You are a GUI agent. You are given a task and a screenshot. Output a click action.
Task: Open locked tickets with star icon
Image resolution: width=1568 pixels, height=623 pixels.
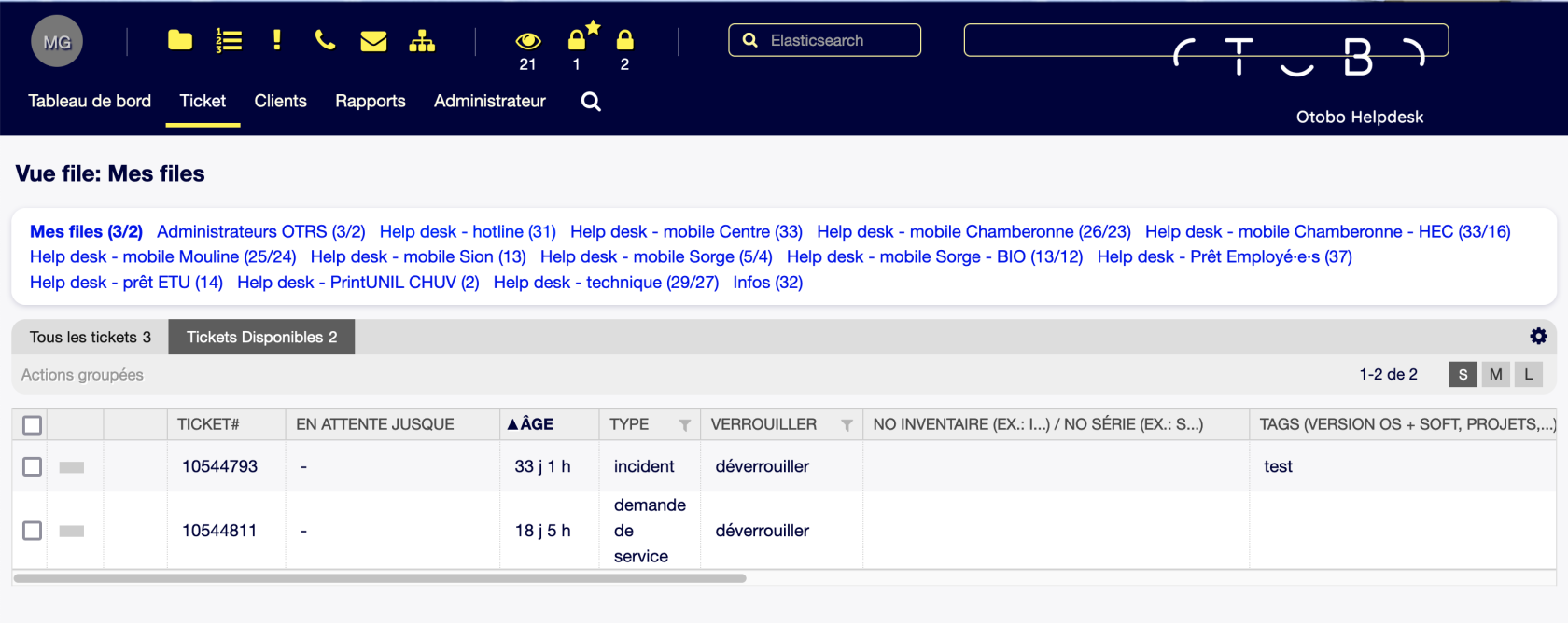pos(579,39)
